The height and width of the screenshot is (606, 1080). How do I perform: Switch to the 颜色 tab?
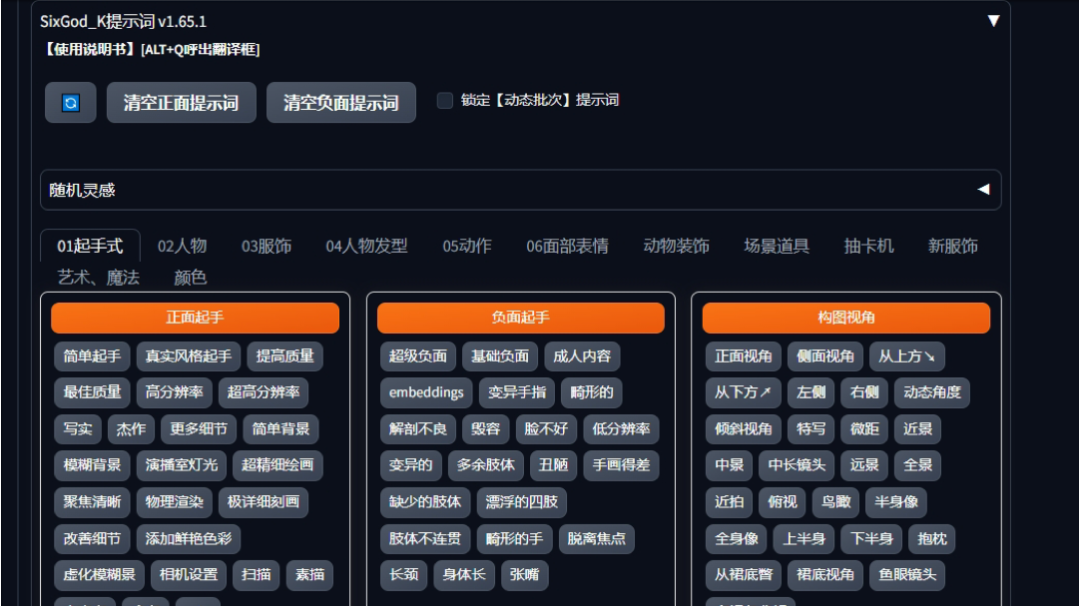click(190, 278)
